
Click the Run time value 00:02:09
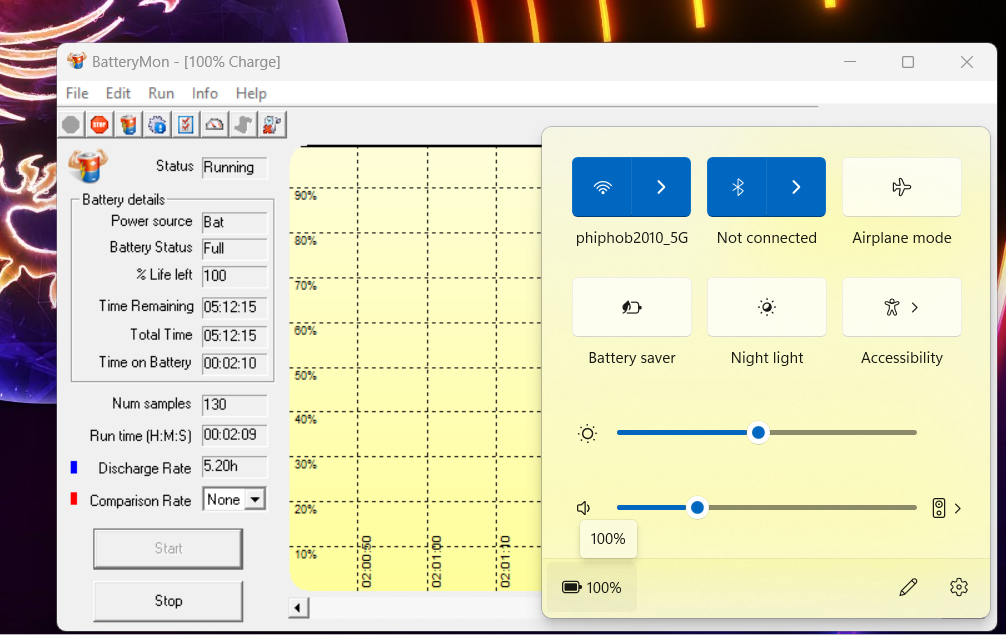click(234, 435)
